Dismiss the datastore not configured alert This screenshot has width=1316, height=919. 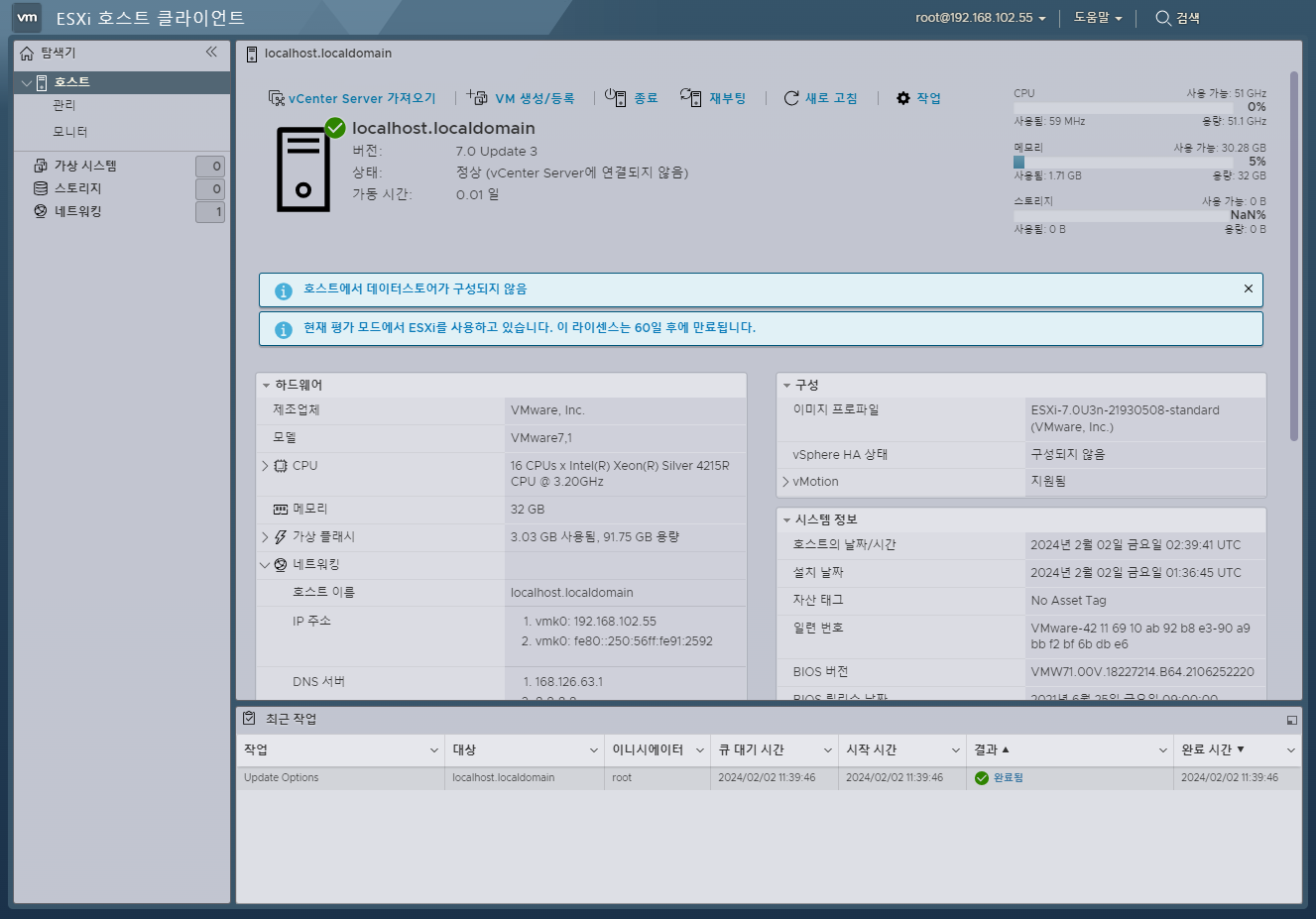point(1249,288)
